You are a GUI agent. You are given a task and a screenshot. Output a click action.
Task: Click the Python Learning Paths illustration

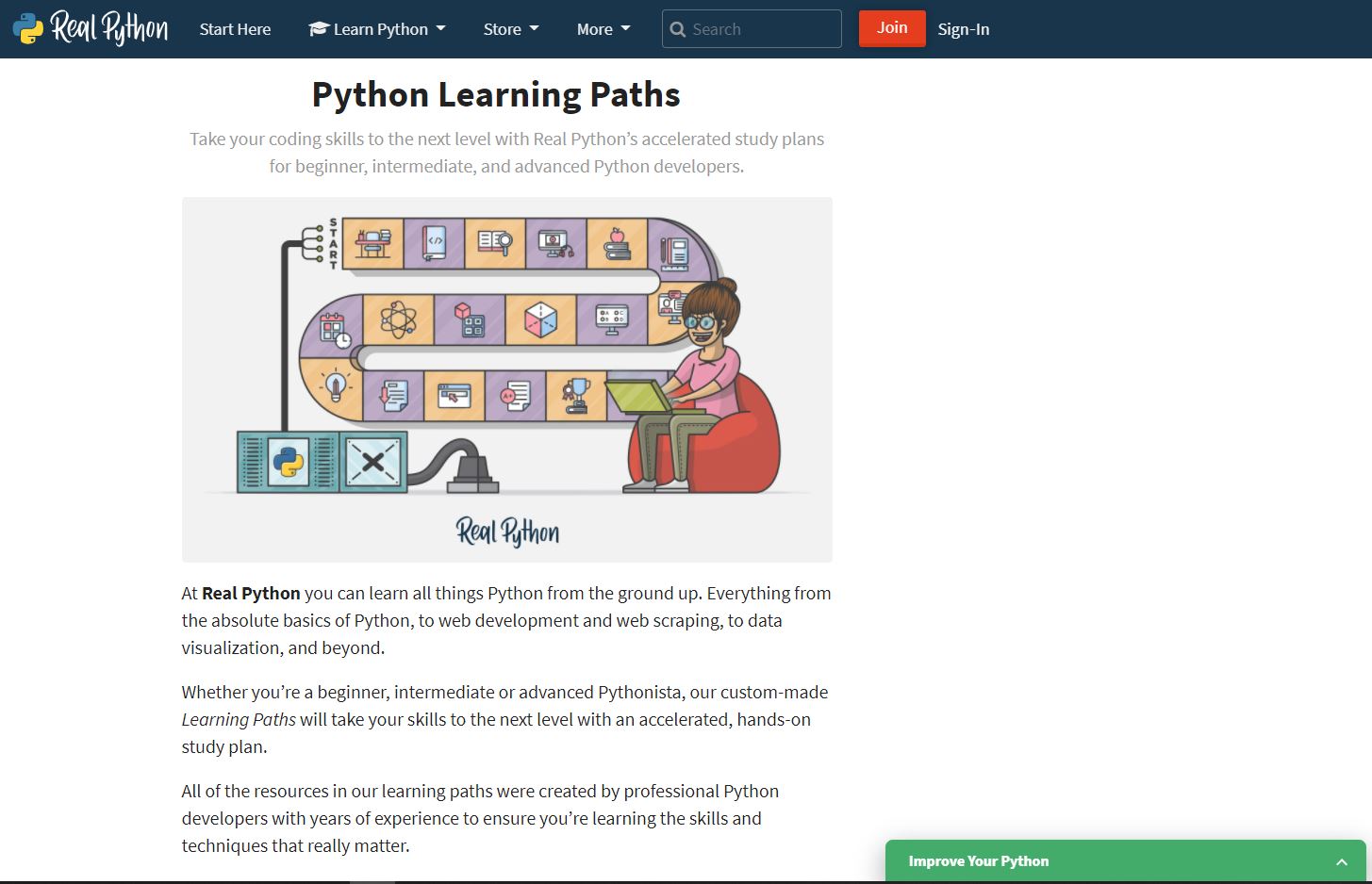click(507, 380)
